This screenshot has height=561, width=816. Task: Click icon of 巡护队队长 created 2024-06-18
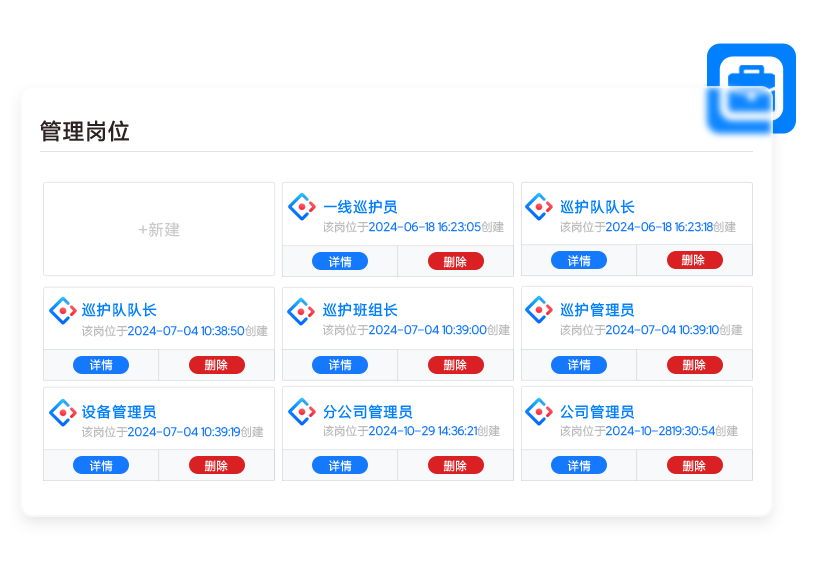[x=539, y=207]
